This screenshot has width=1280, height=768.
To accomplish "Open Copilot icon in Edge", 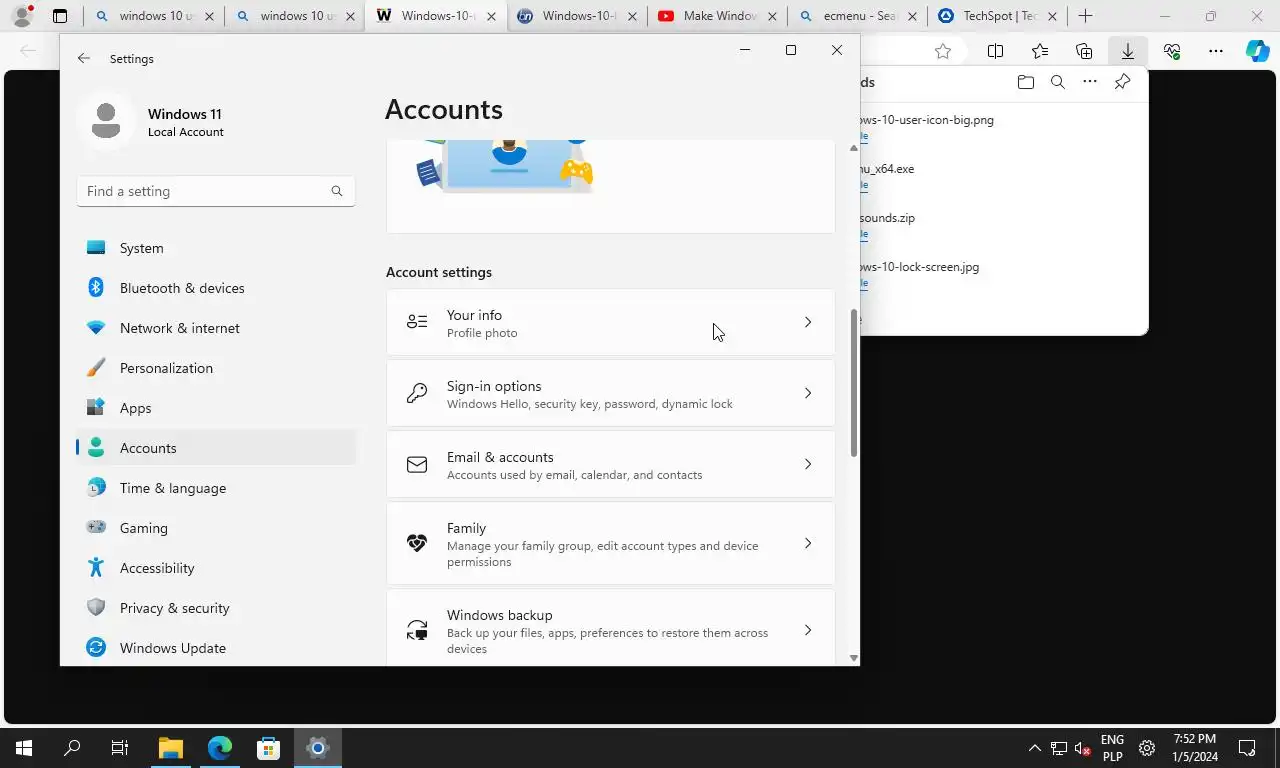I will click(1257, 51).
